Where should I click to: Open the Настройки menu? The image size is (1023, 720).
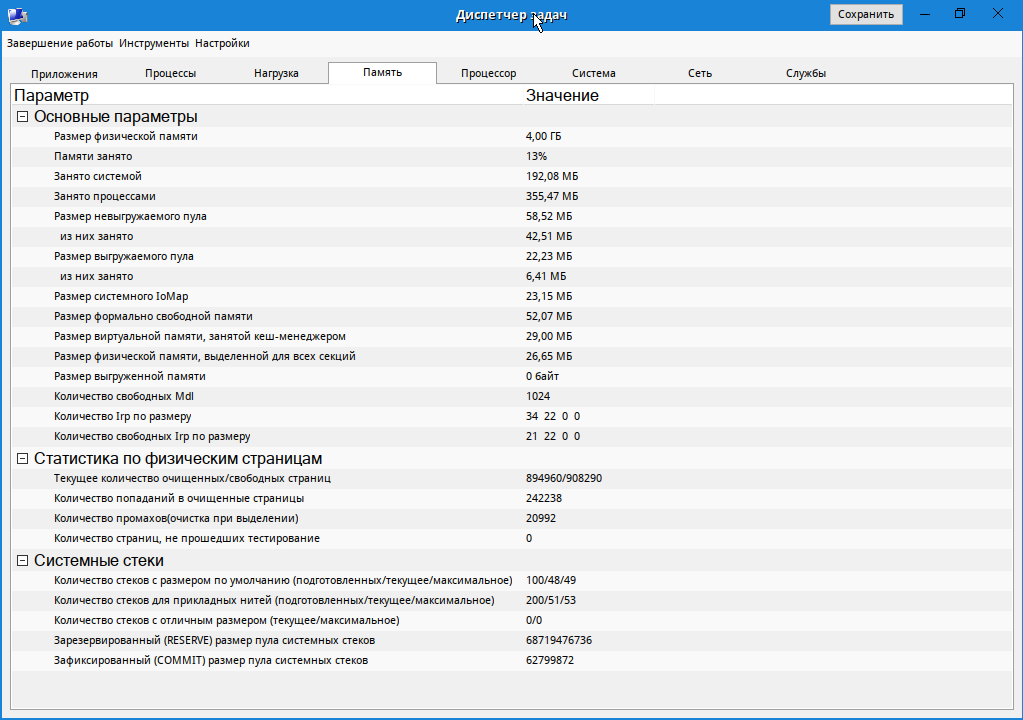pos(222,43)
